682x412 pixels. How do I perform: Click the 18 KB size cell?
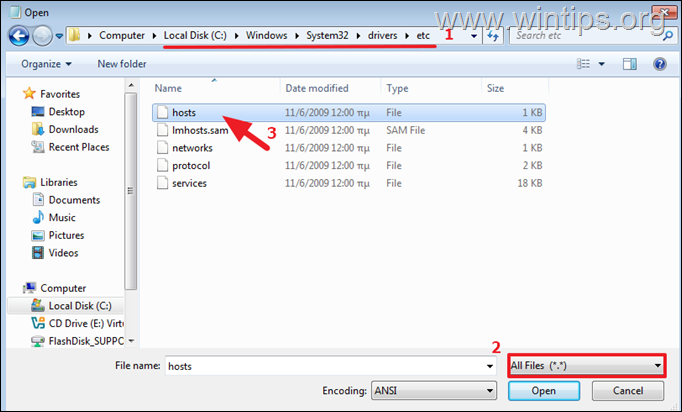530,183
